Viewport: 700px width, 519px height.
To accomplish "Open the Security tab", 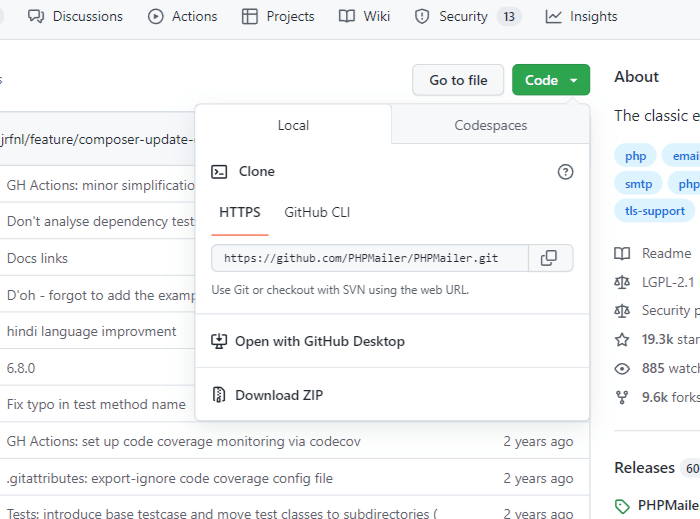I will click(467, 17).
